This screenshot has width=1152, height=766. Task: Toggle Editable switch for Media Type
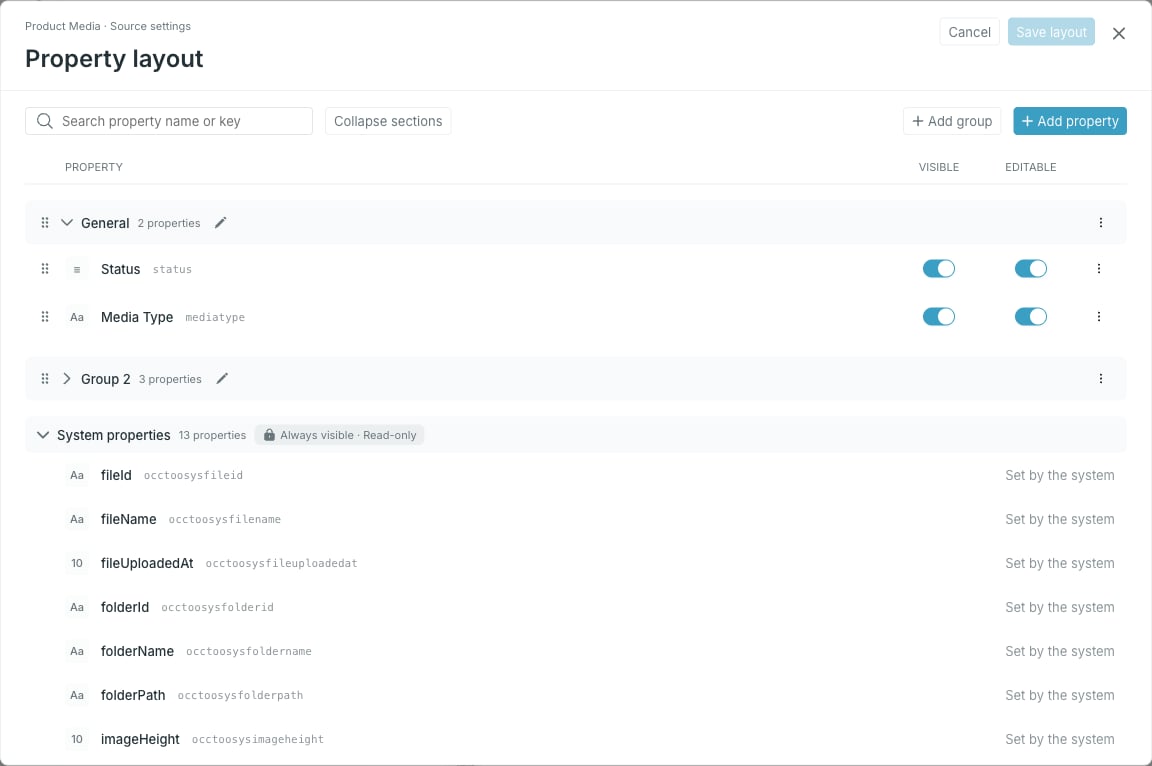click(x=1030, y=317)
